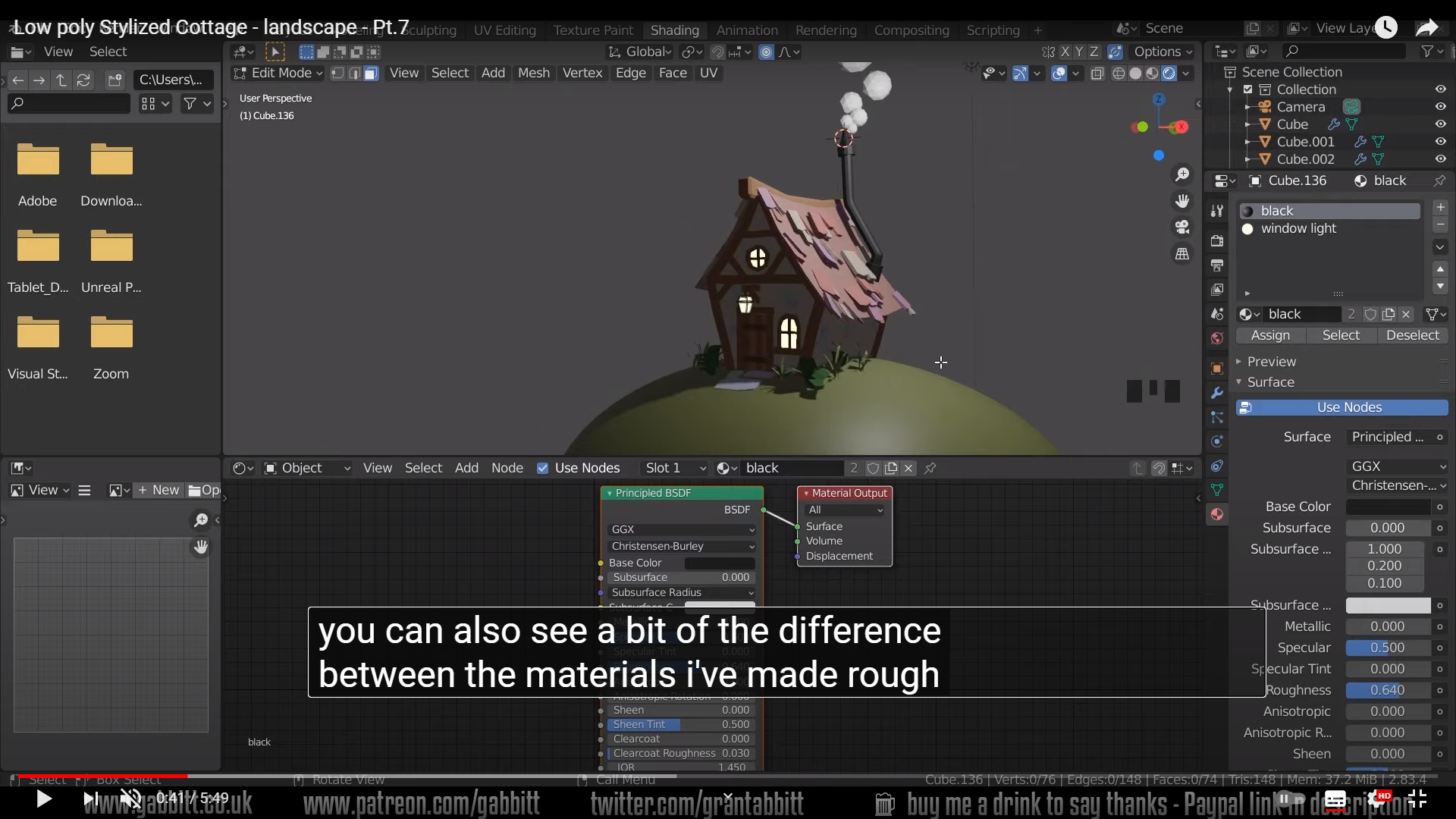Click the Deselect button

coord(1412,335)
